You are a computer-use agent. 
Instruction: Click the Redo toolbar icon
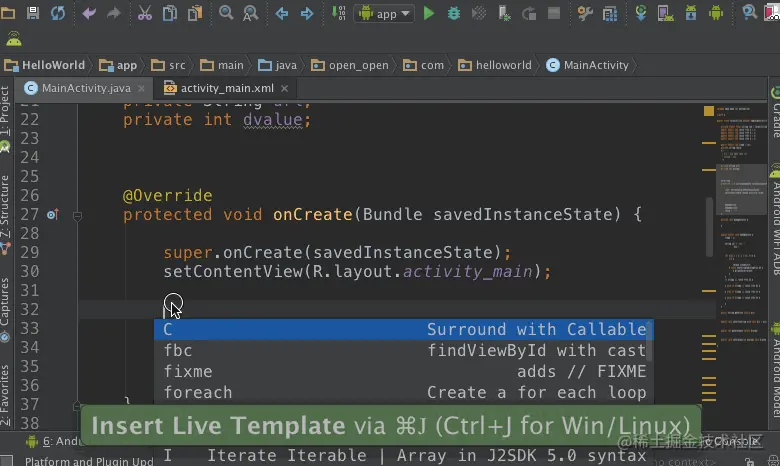coord(114,13)
